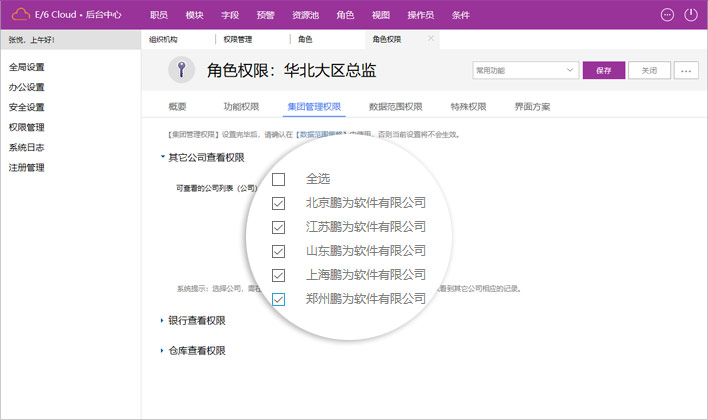Toggle 郑州鹏为软件有限公司 checkbox
This screenshot has width=708, height=420.
pos(279,298)
